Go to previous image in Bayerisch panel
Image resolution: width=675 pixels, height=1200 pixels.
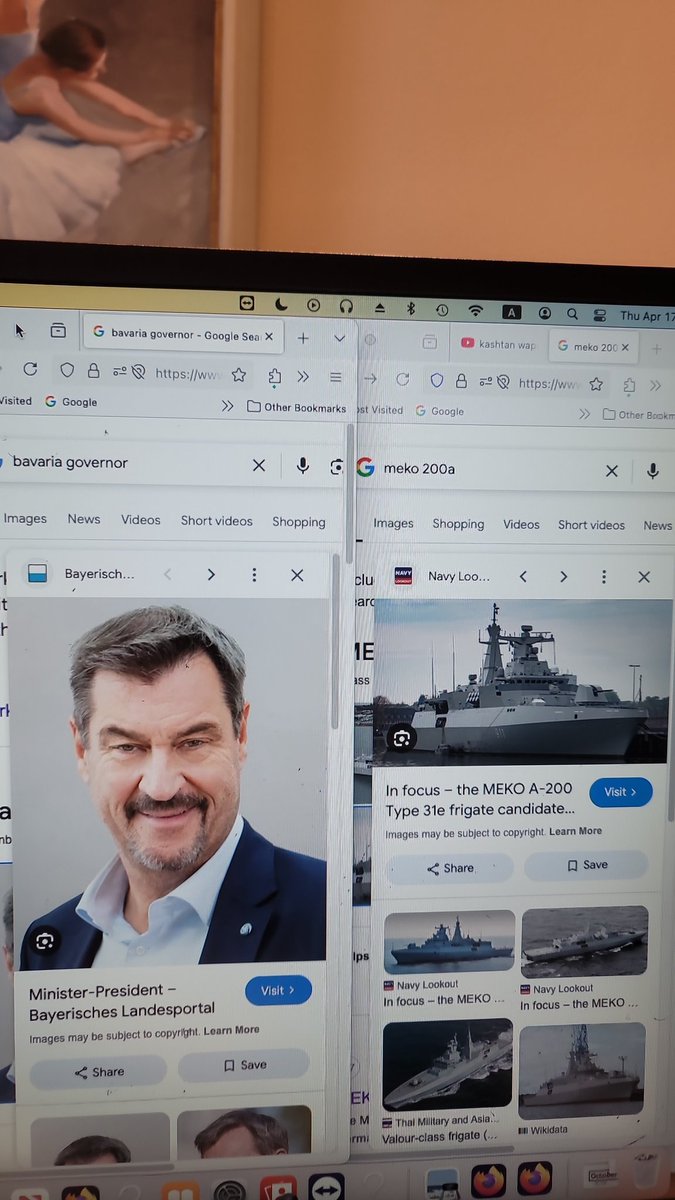pyautogui.click(x=168, y=574)
